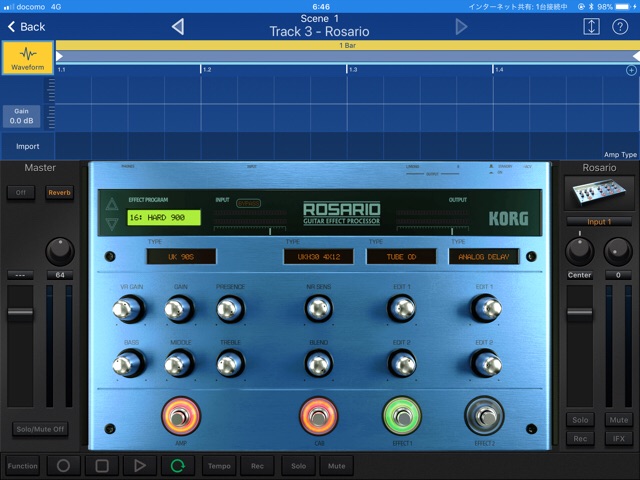
Task: Click the 1 Bar loop length strip
Action: pyautogui.click(x=347, y=45)
